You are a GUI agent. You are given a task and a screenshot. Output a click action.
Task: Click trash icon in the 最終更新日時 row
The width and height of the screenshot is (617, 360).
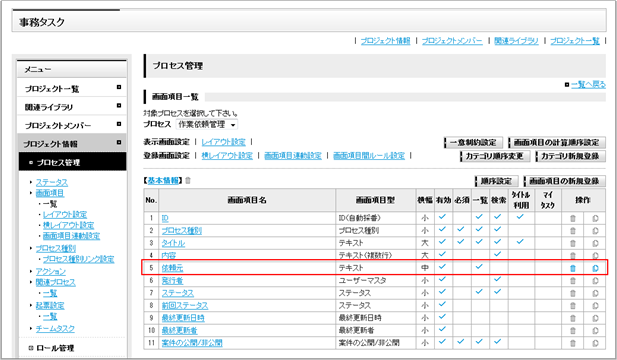click(573, 318)
